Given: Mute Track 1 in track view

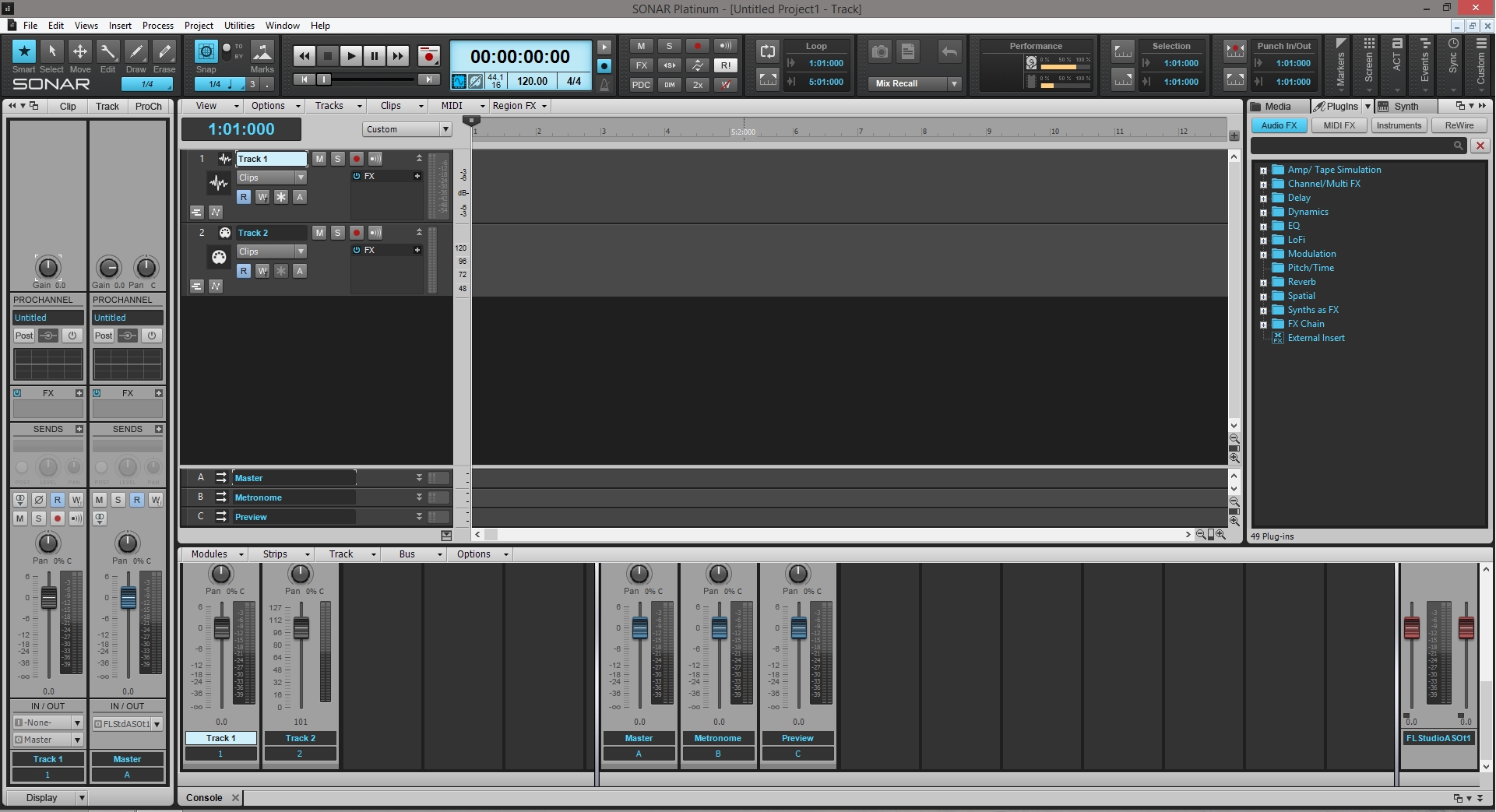Looking at the screenshot, I should click(x=319, y=159).
